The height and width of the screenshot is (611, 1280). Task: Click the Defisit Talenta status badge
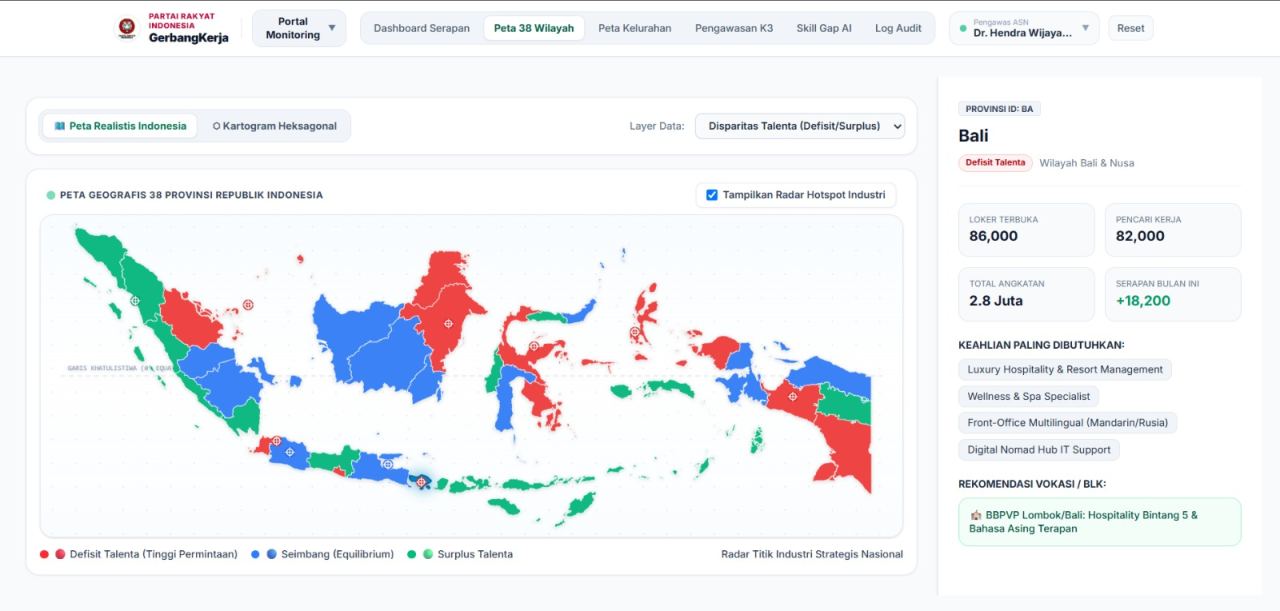[x=995, y=162]
